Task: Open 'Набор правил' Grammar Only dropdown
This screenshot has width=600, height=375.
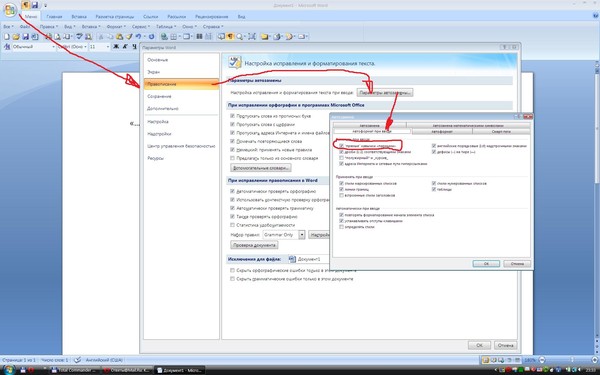Action: pos(302,235)
